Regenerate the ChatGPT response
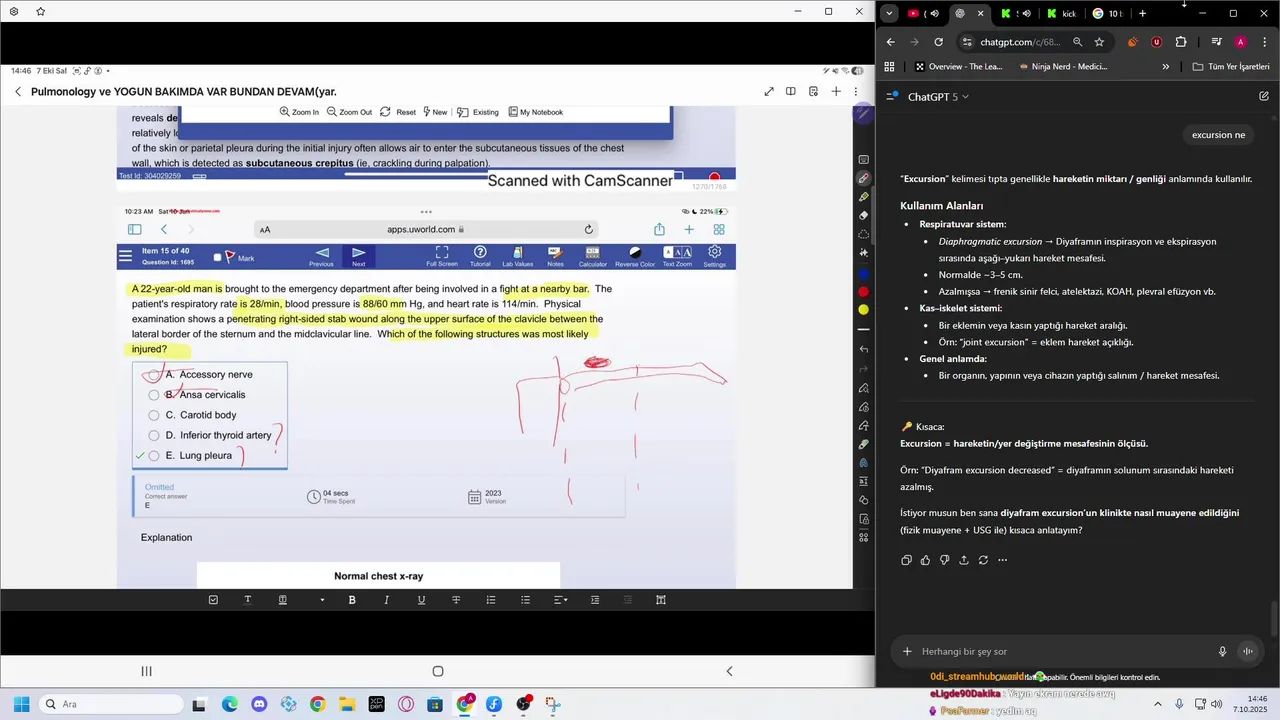 pos(983,560)
